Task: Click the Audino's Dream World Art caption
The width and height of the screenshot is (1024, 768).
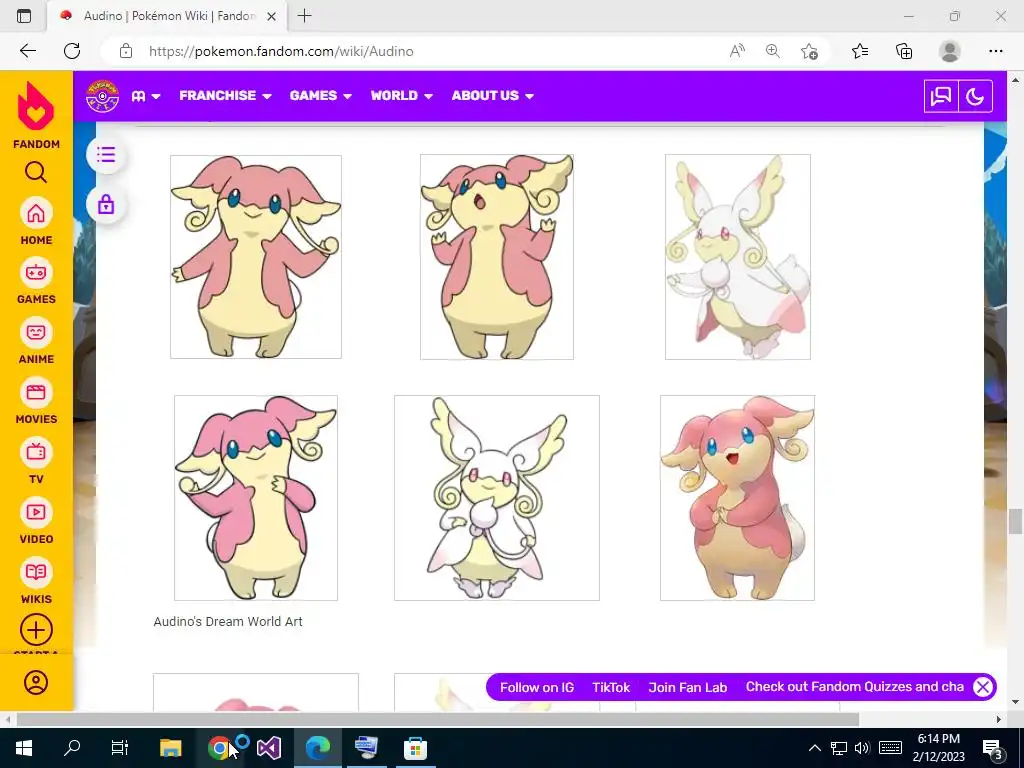Action: pyautogui.click(x=228, y=622)
